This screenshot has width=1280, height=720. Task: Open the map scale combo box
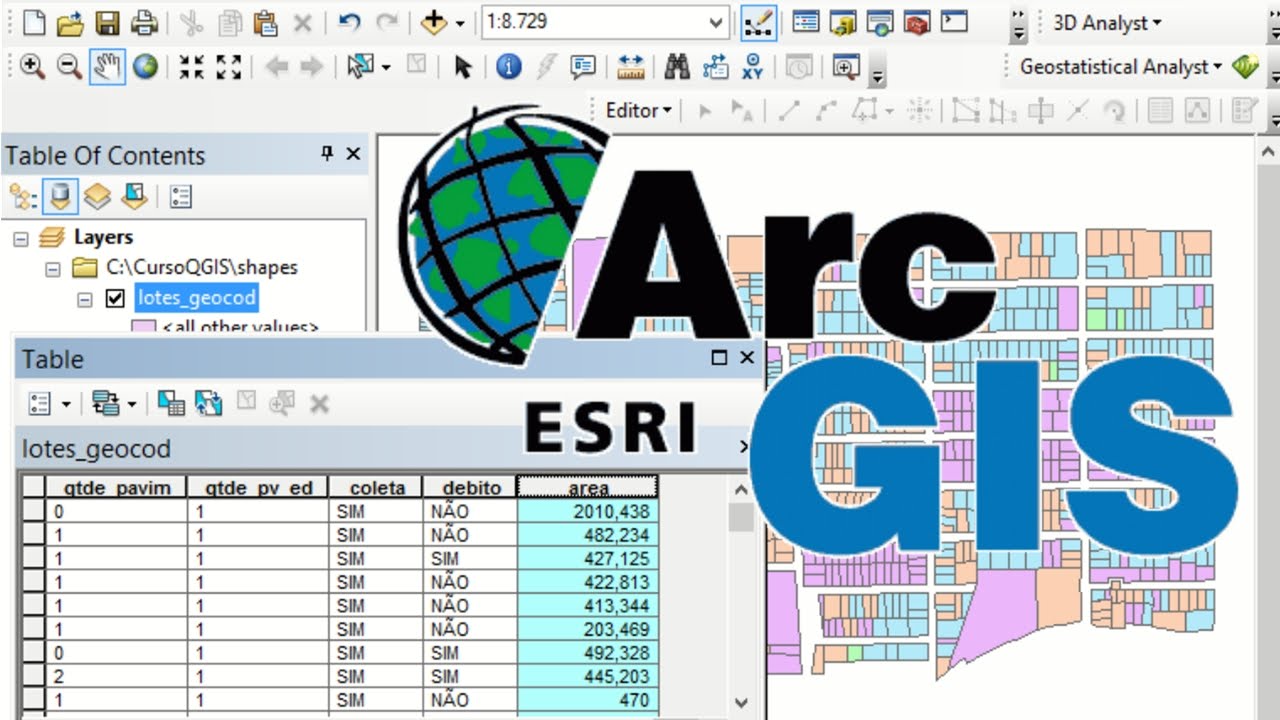pos(716,22)
